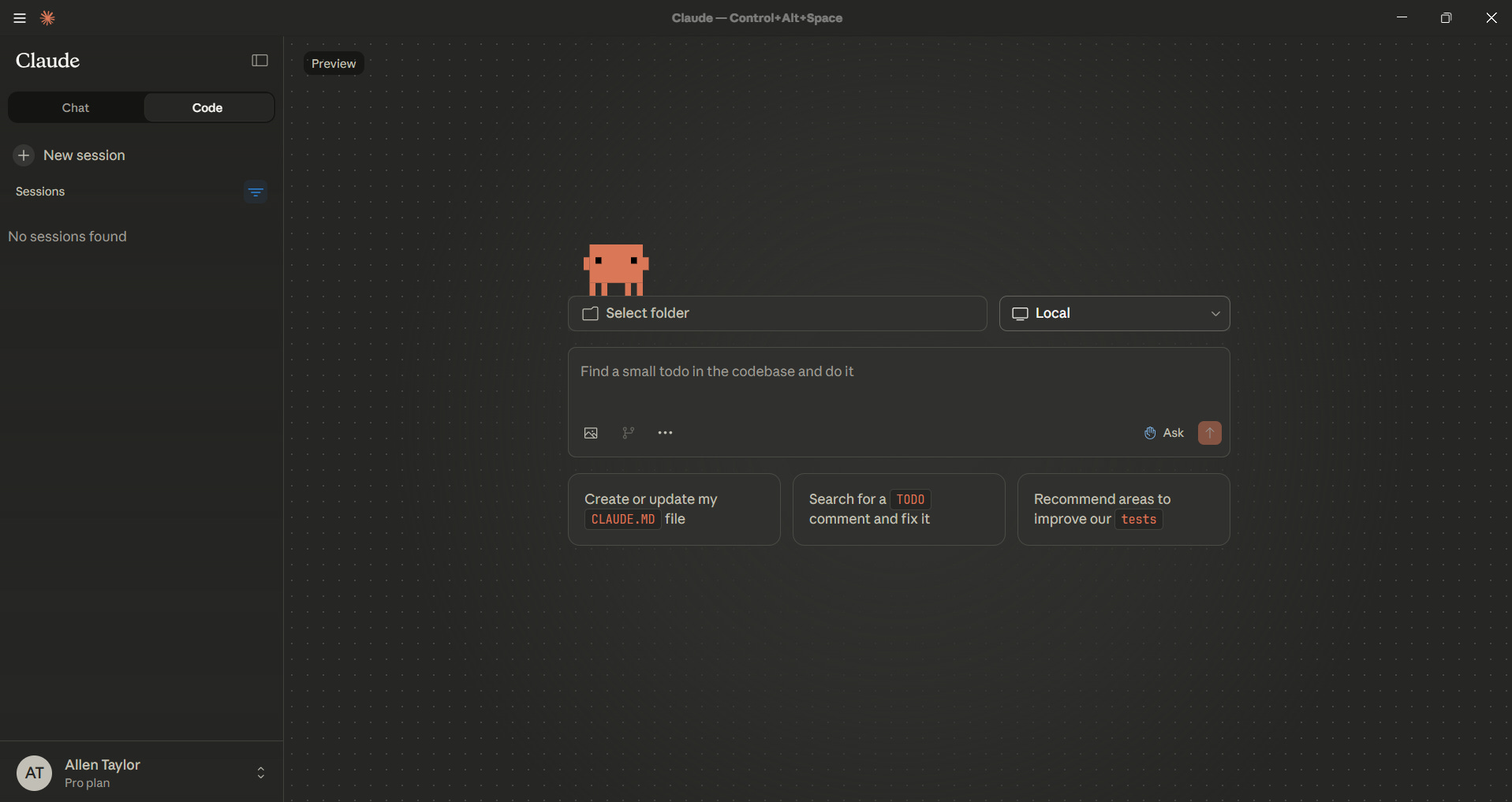Toggle the Ask permission mode
Viewport: 1512px width, 802px height.
tap(1164, 433)
